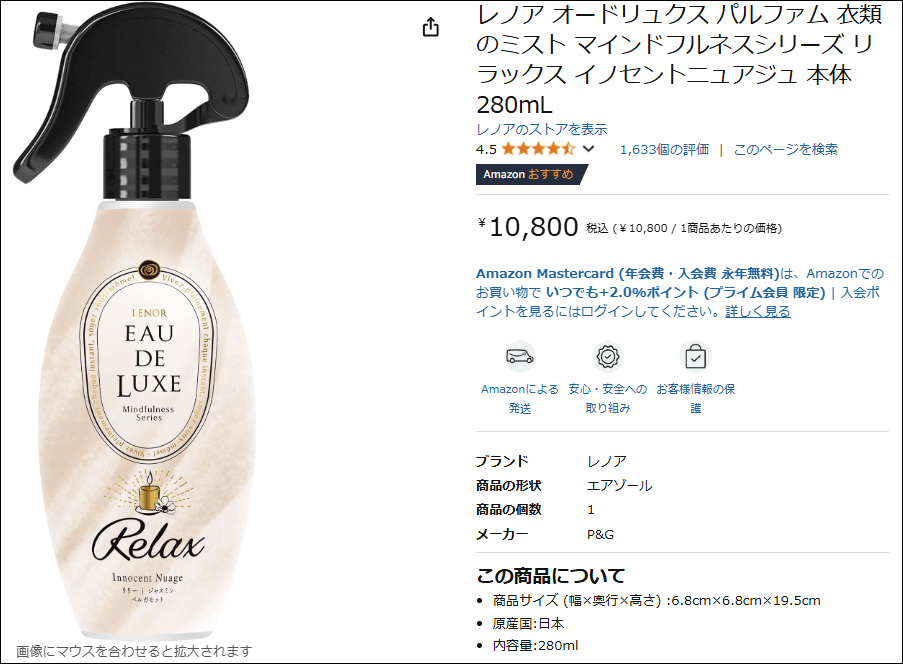Click お客様情報の保護 link
The height and width of the screenshot is (664, 903).
point(696,399)
